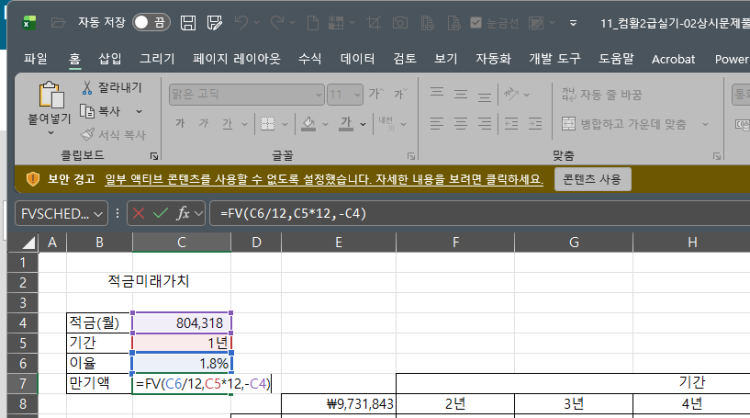Toggle AutoSave (자동 저장) switch
The height and width of the screenshot is (418, 750).
tap(151, 22)
